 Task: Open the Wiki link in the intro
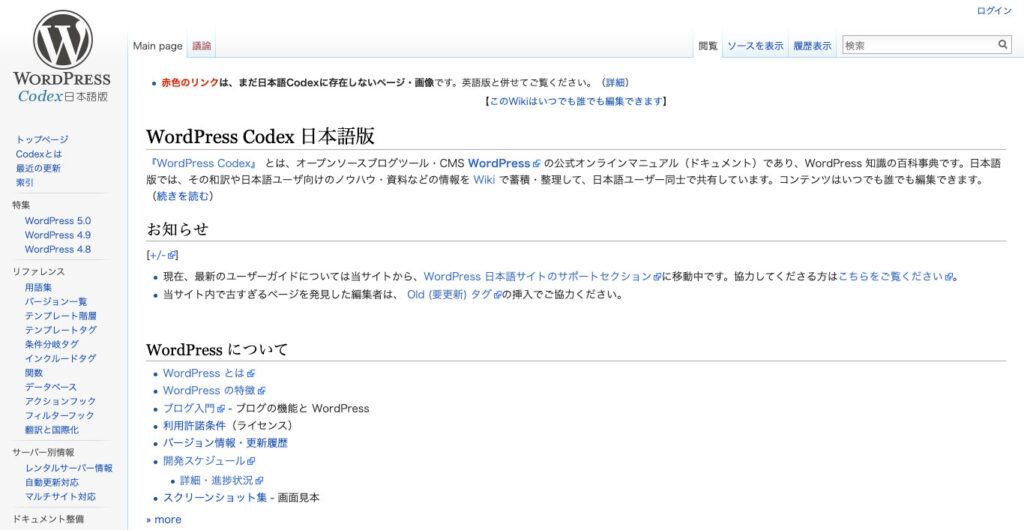(x=484, y=179)
